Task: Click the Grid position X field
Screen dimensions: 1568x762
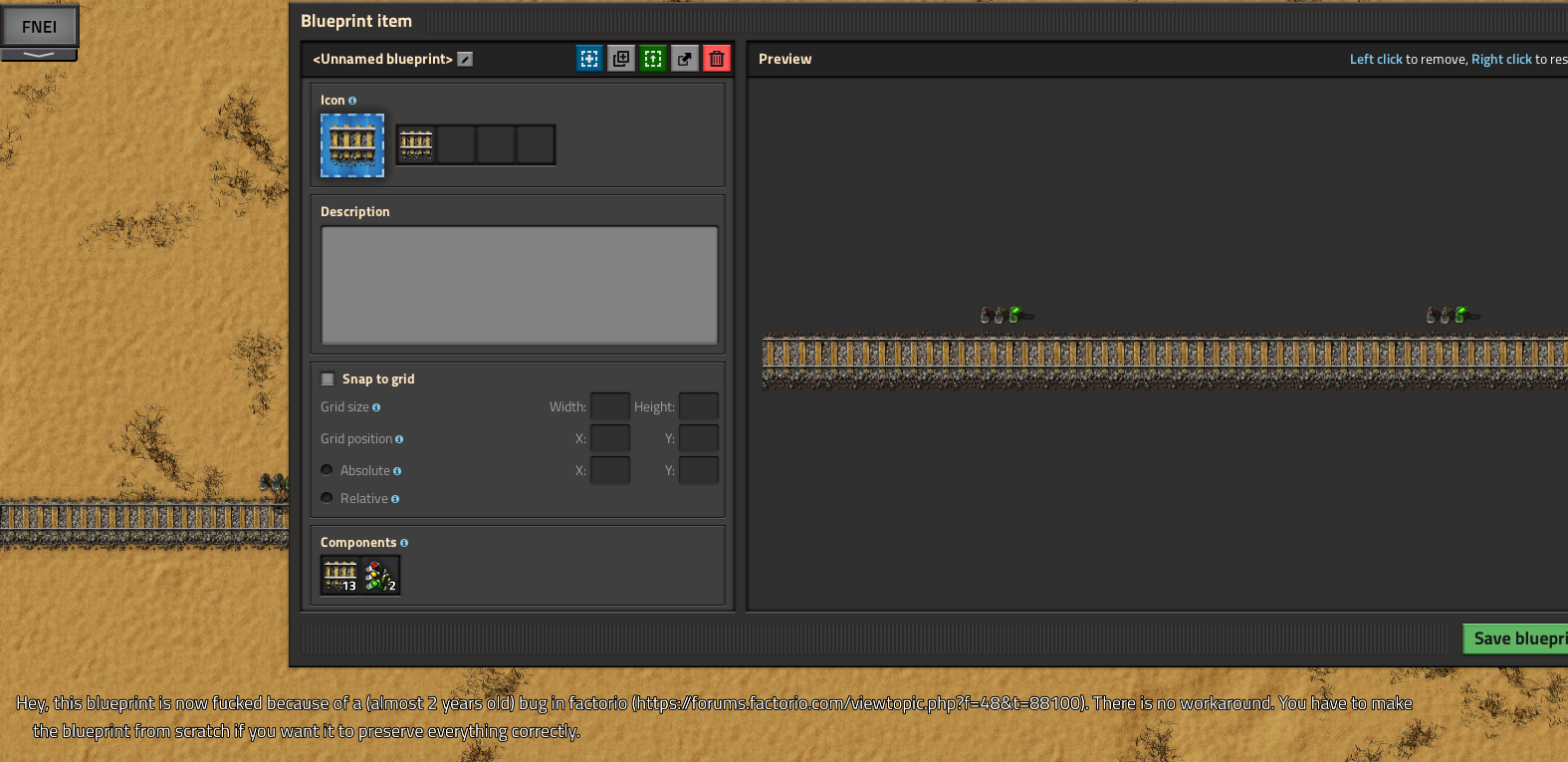Action: click(610, 438)
